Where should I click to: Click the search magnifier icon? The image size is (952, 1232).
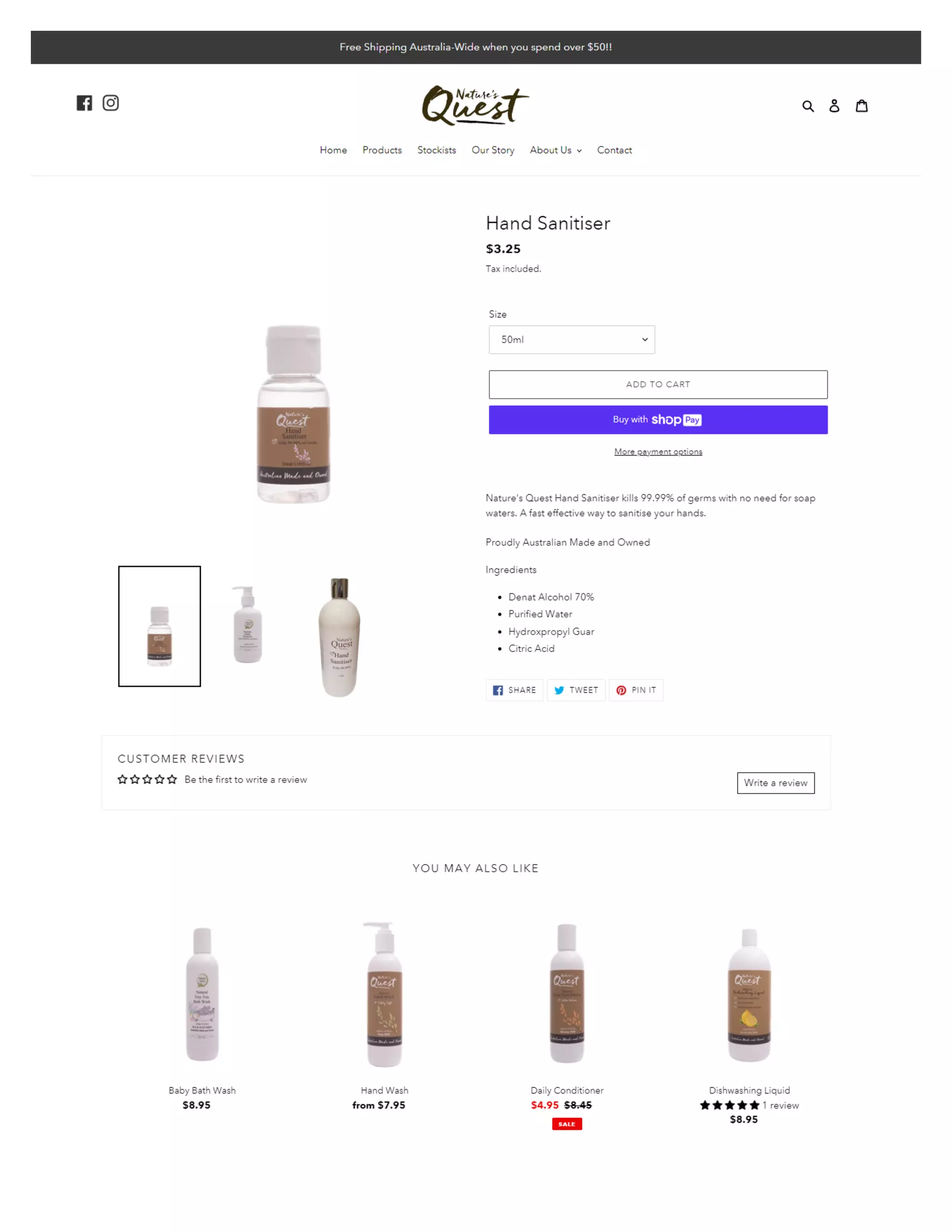[x=807, y=106]
